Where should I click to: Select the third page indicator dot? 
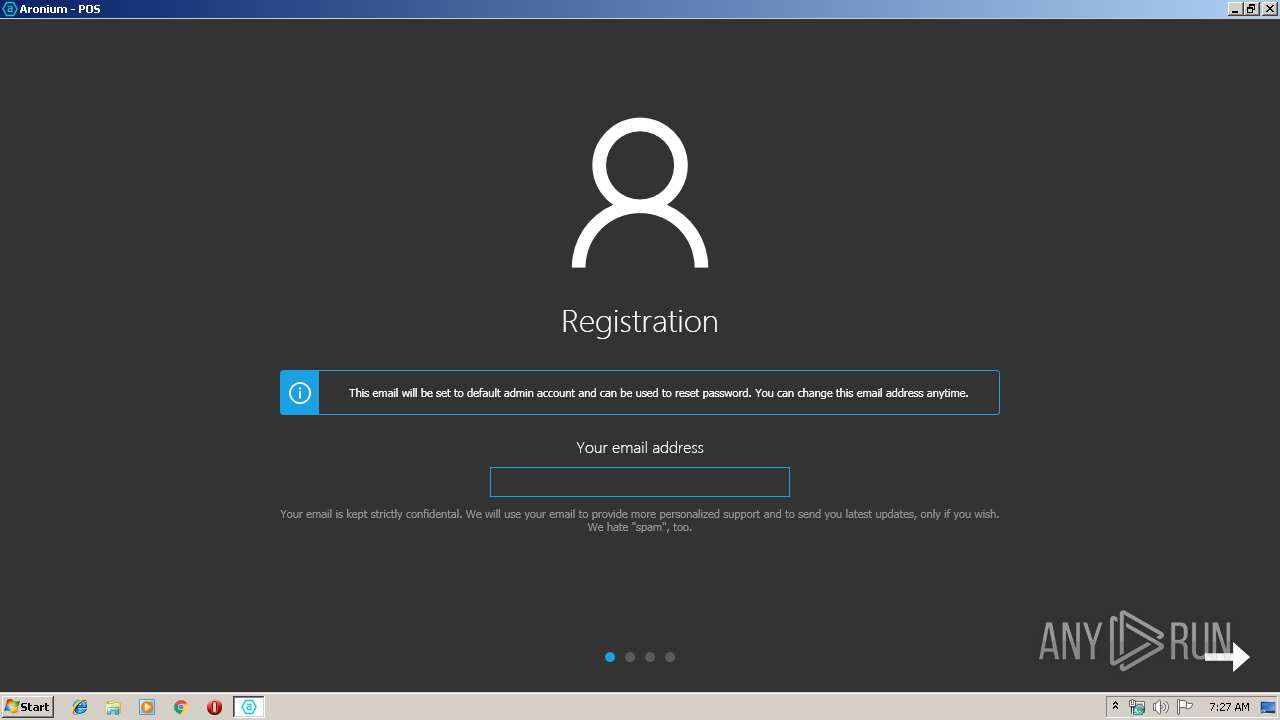pos(650,657)
